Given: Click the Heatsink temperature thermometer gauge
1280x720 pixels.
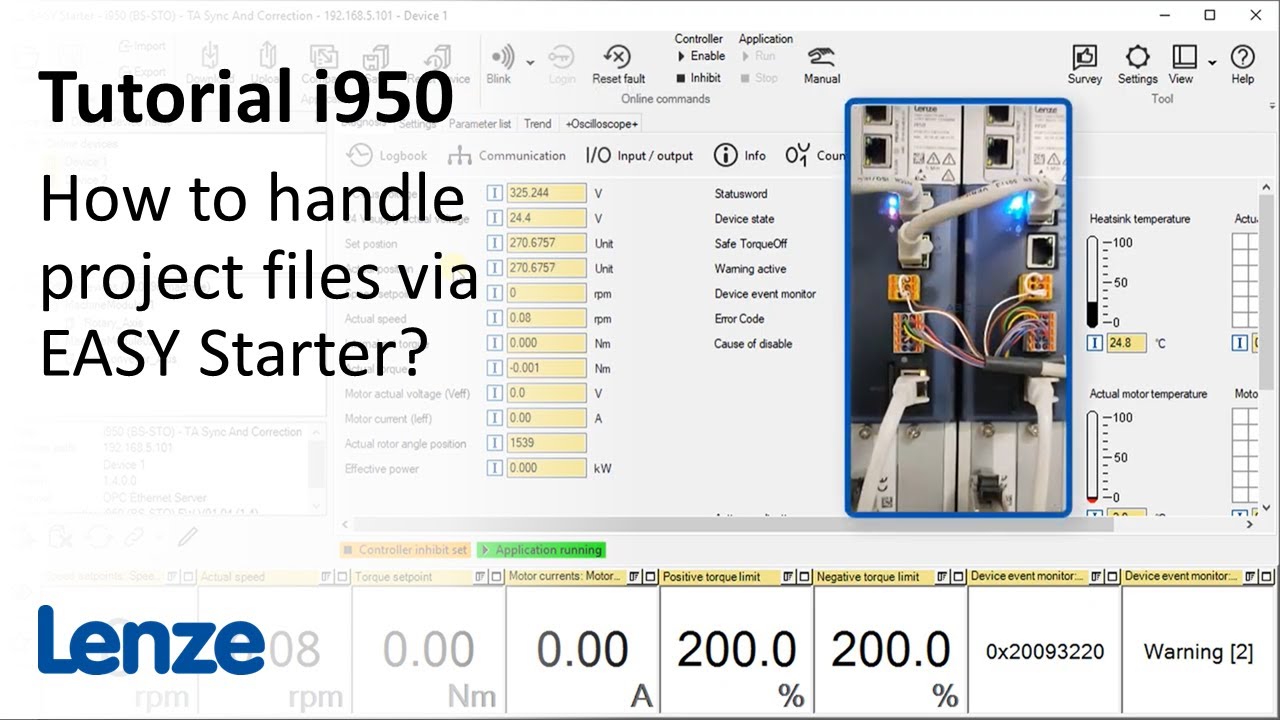Looking at the screenshot, I should click(x=1093, y=283).
